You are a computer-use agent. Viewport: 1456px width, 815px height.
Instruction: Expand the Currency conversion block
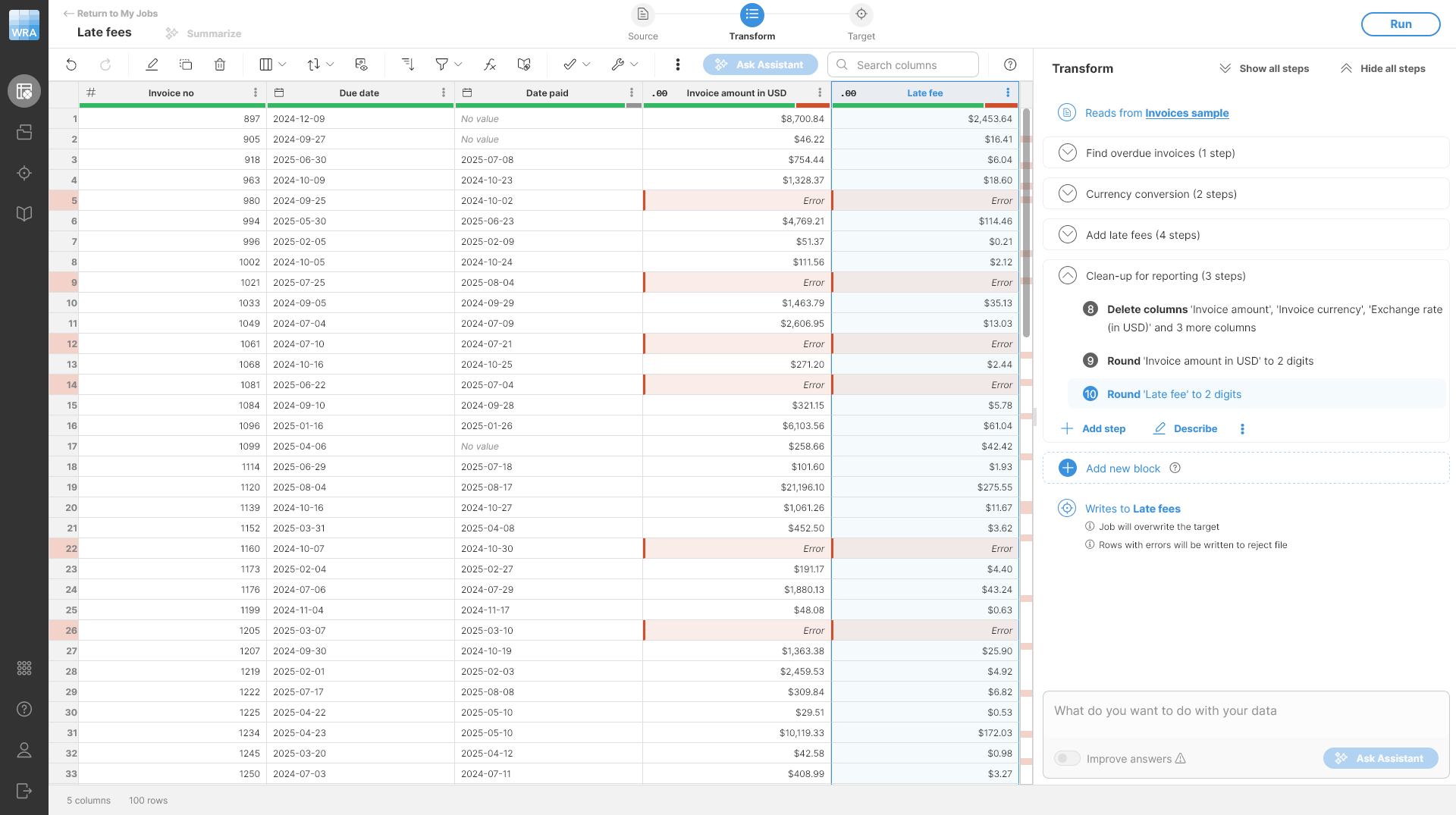pos(1068,193)
